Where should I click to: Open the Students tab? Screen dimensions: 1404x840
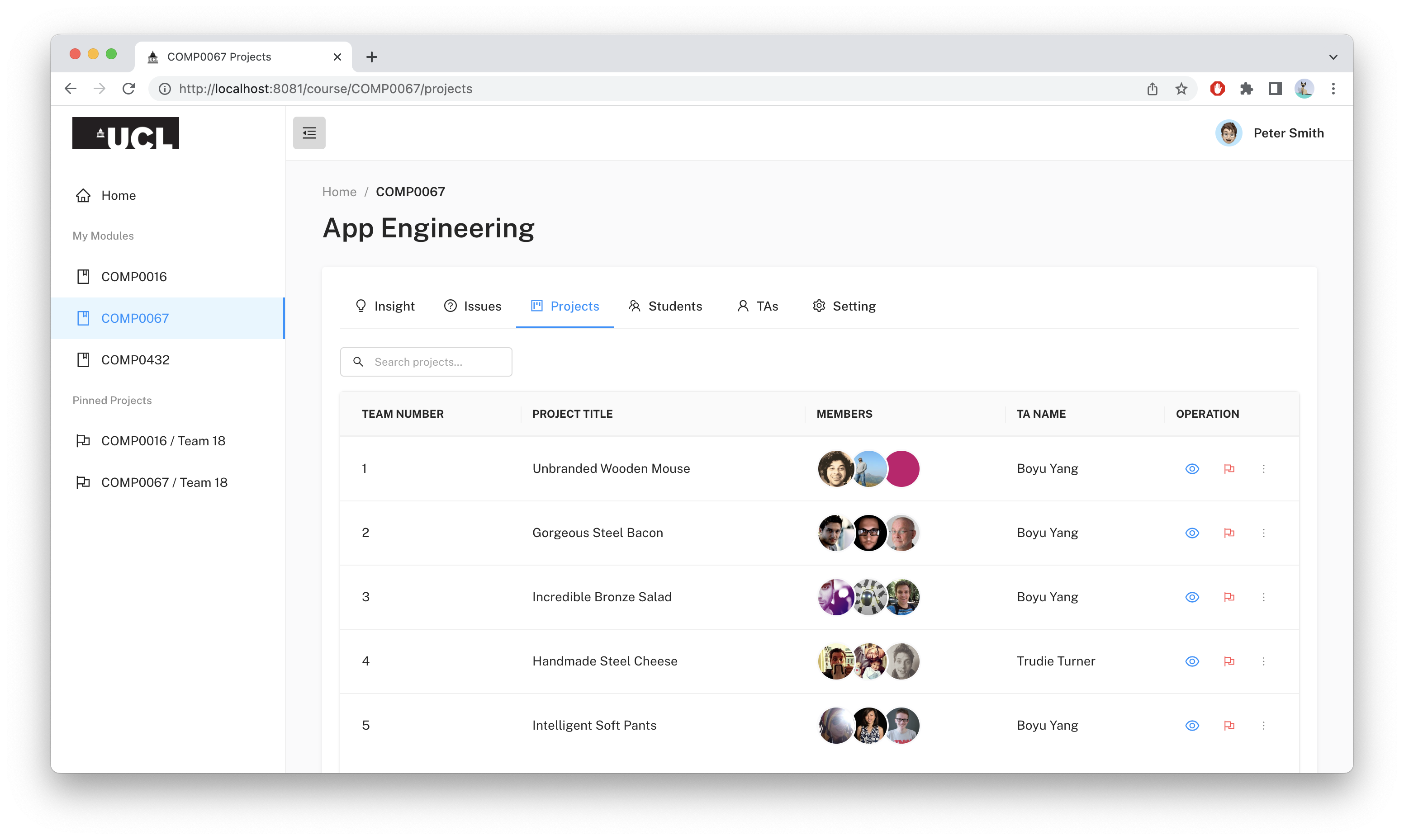[665, 306]
